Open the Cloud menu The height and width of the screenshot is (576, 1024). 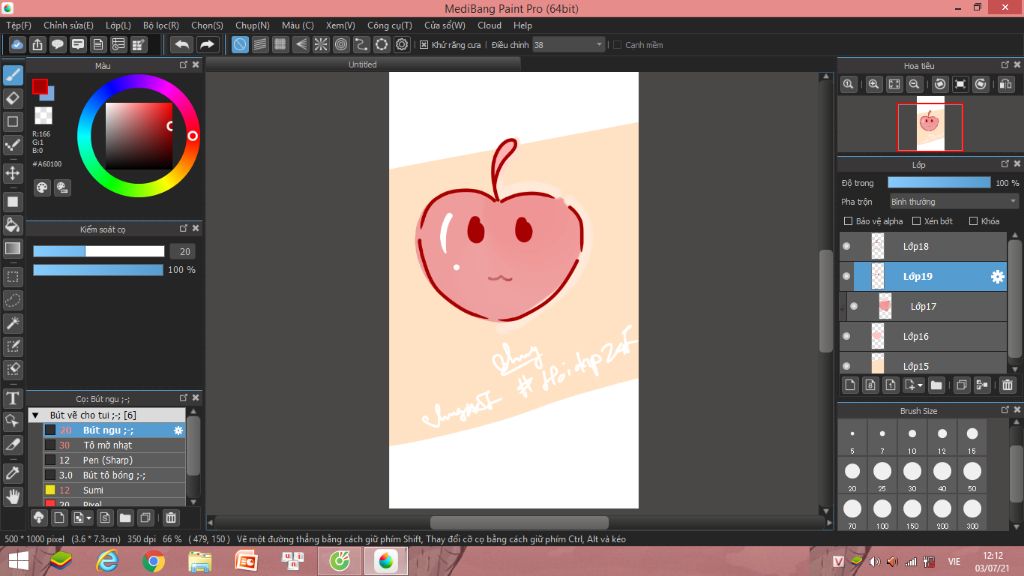(489, 25)
